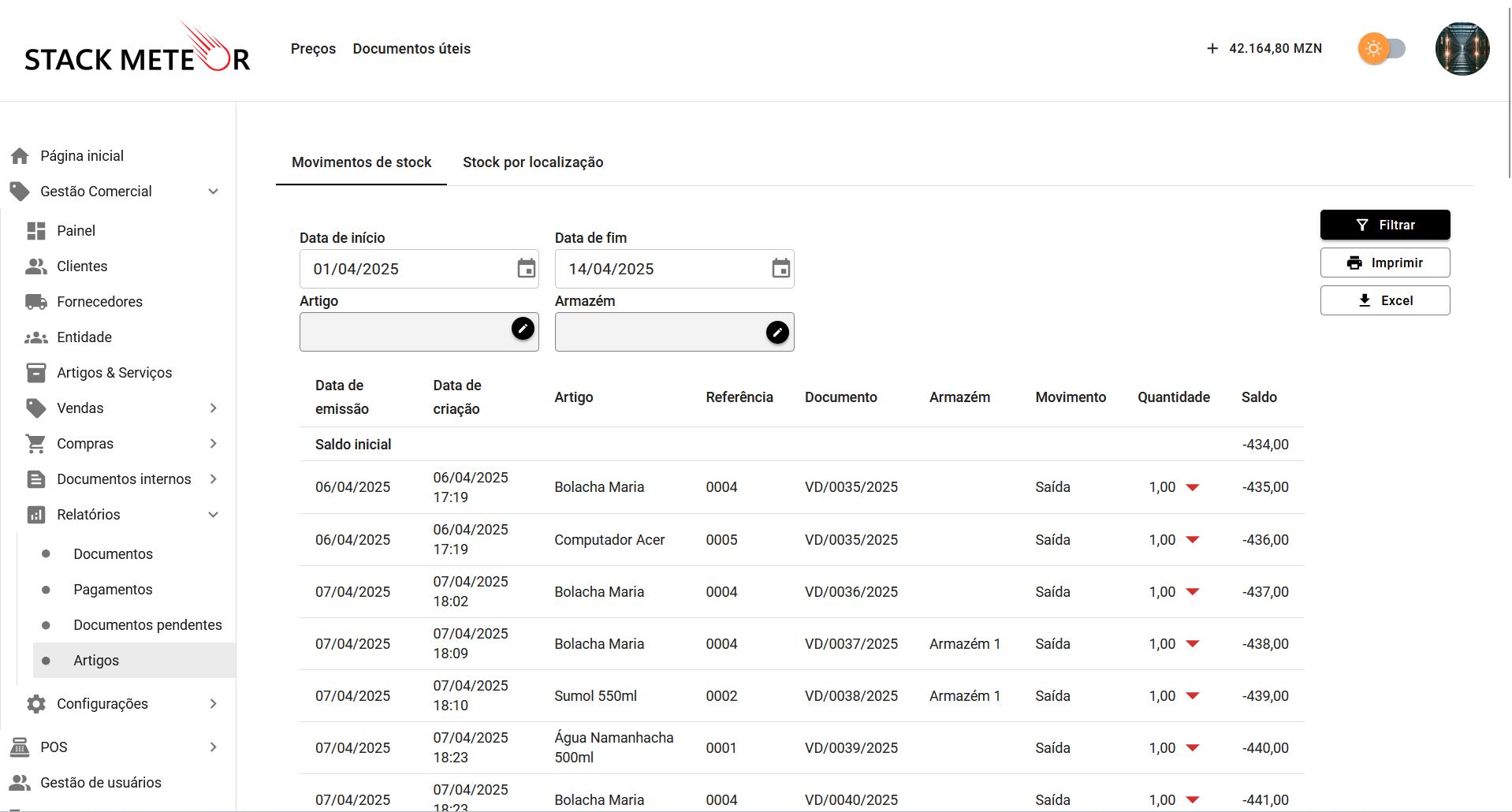This screenshot has width=1512, height=812.
Task: Click the Sumol 550ml article cell
Action: [595, 696]
